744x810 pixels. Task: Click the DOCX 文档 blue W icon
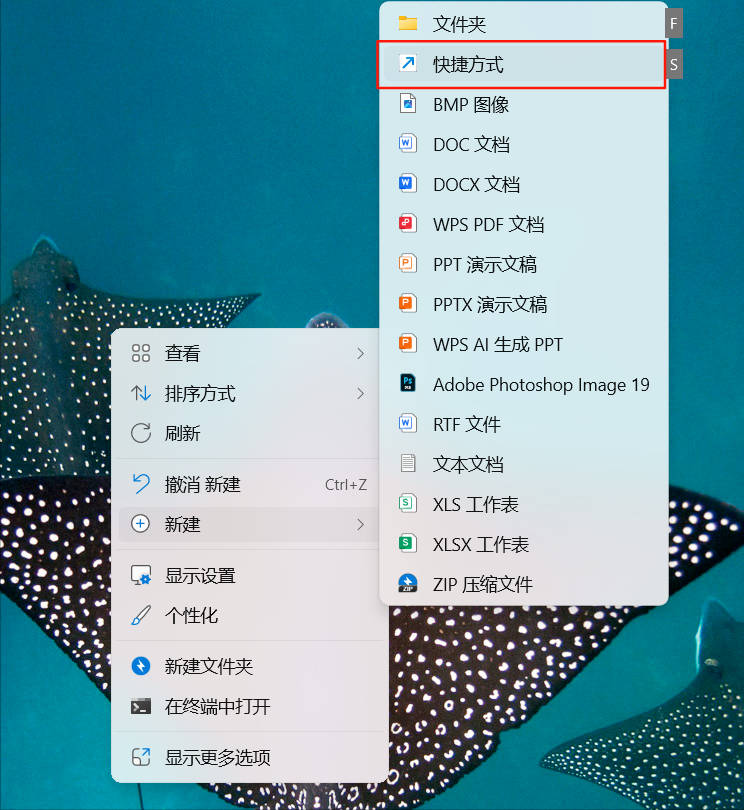tap(407, 183)
